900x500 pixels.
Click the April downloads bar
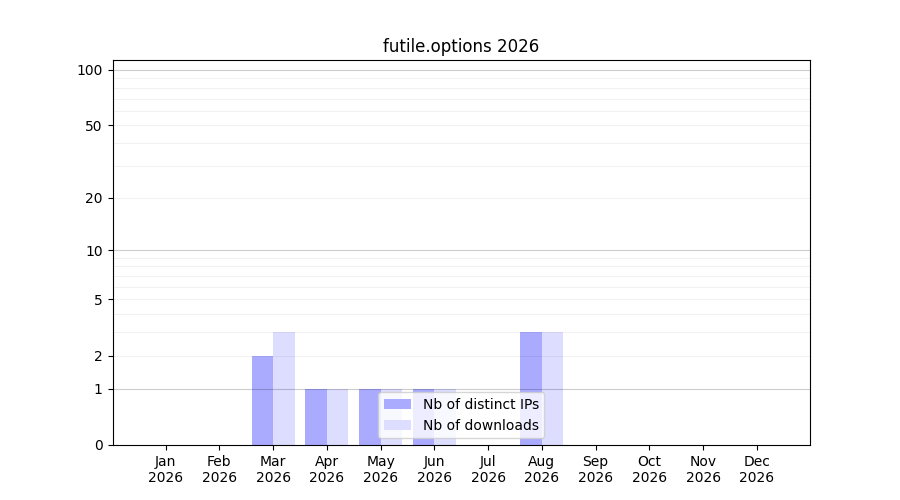[x=338, y=417]
